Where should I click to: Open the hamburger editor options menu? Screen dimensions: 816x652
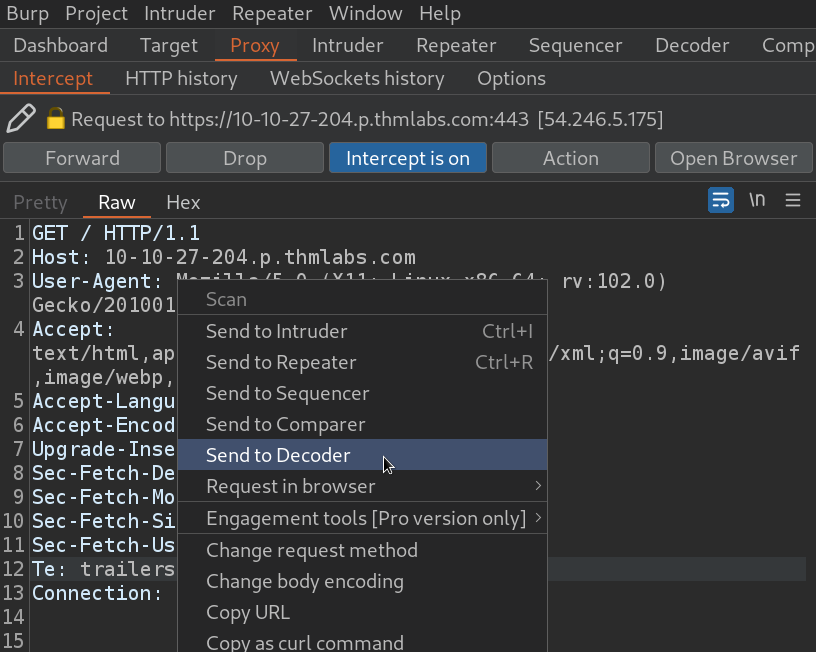pyautogui.click(x=793, y=200)
